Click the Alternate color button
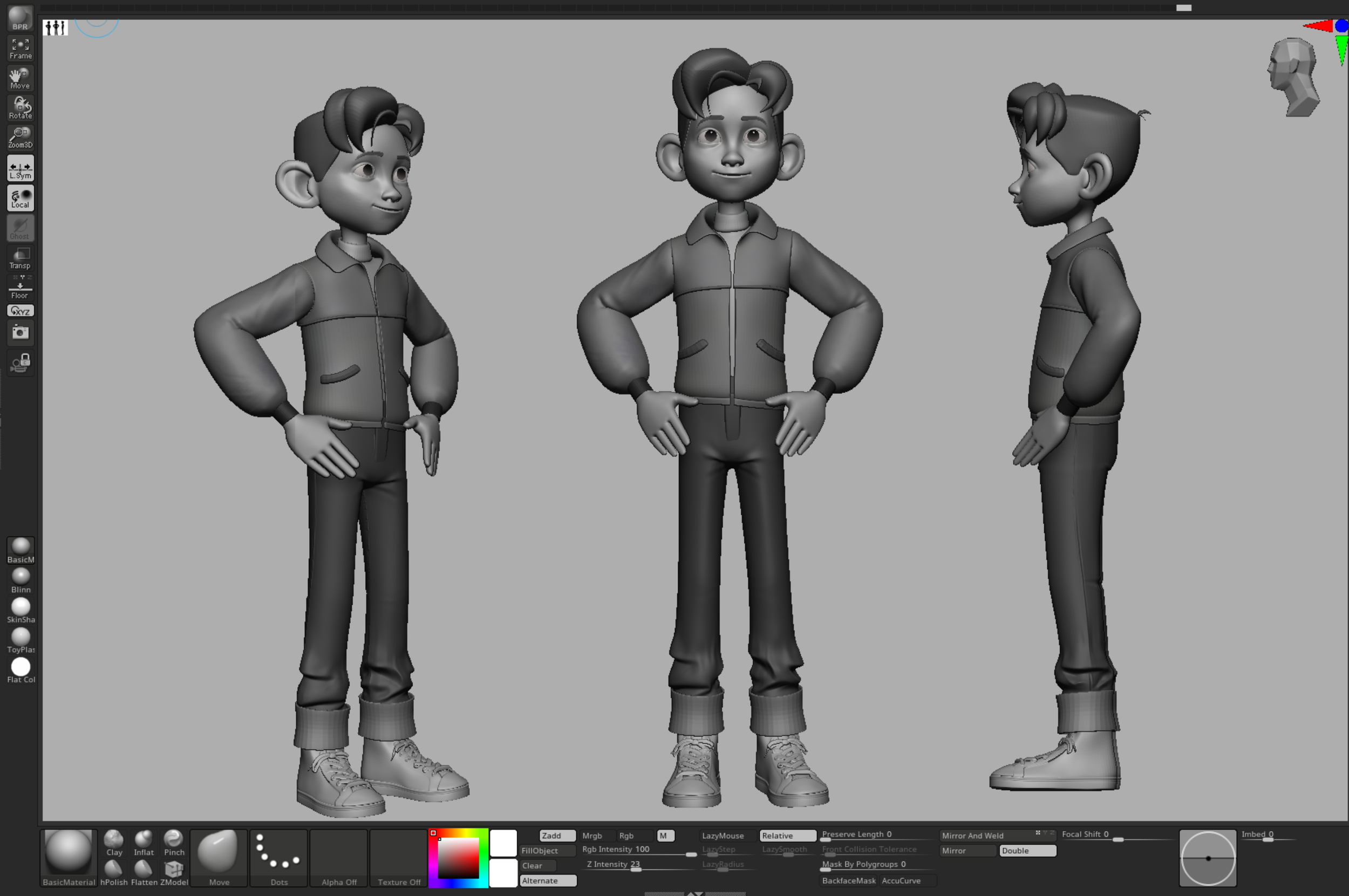The height and width of the screenshot is (896, 1349). point(548,880)
